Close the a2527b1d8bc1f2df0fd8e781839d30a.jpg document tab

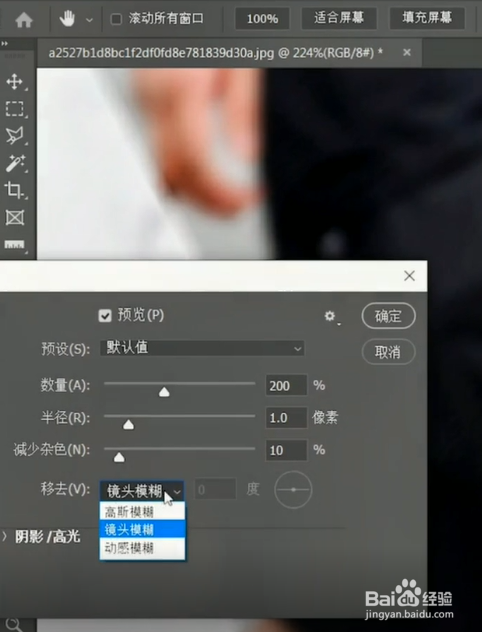tap(407, 52)
